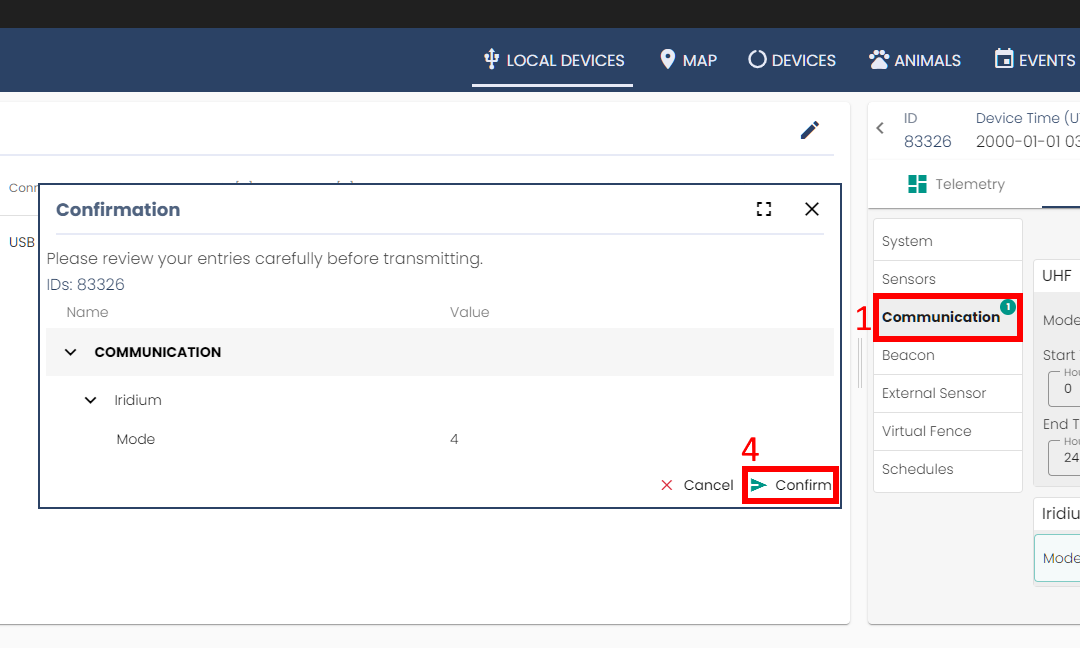Collapse the COMMUNICATION section
The height and width of the screenshot is (648, 1080).
click(71, 352)
